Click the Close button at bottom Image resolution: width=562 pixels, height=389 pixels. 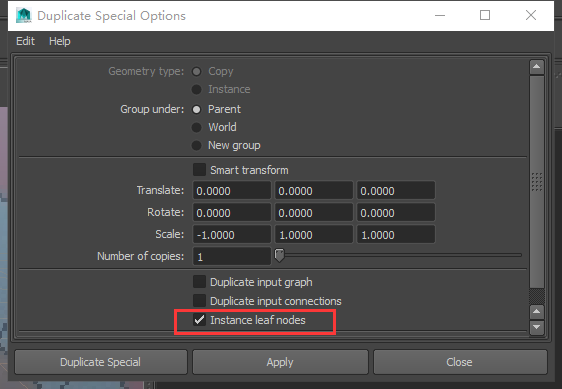pyautogui.click(x=460, y=362)
